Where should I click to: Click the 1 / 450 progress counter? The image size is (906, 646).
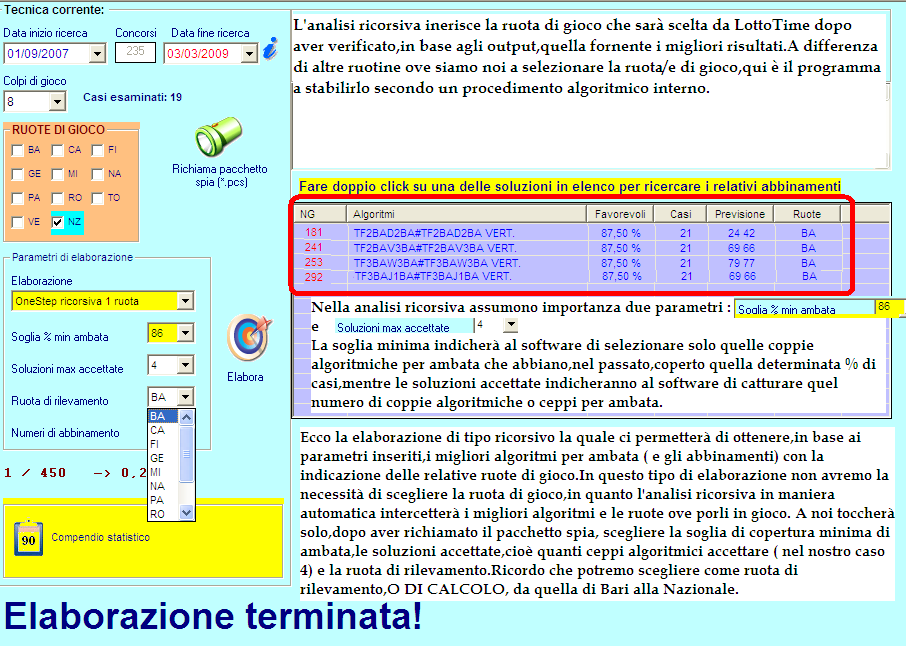[35, 473]
